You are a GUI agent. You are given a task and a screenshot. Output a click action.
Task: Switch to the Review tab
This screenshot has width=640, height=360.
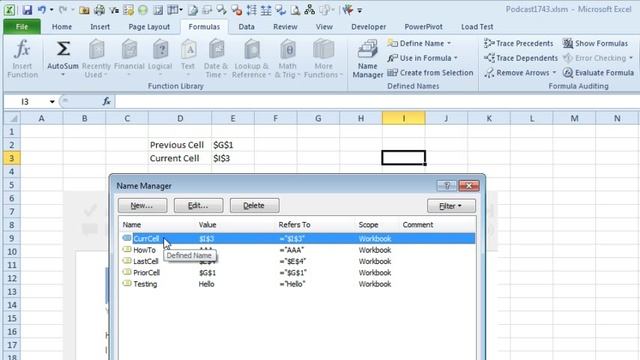pyautogui.click(x=285, y=27)
